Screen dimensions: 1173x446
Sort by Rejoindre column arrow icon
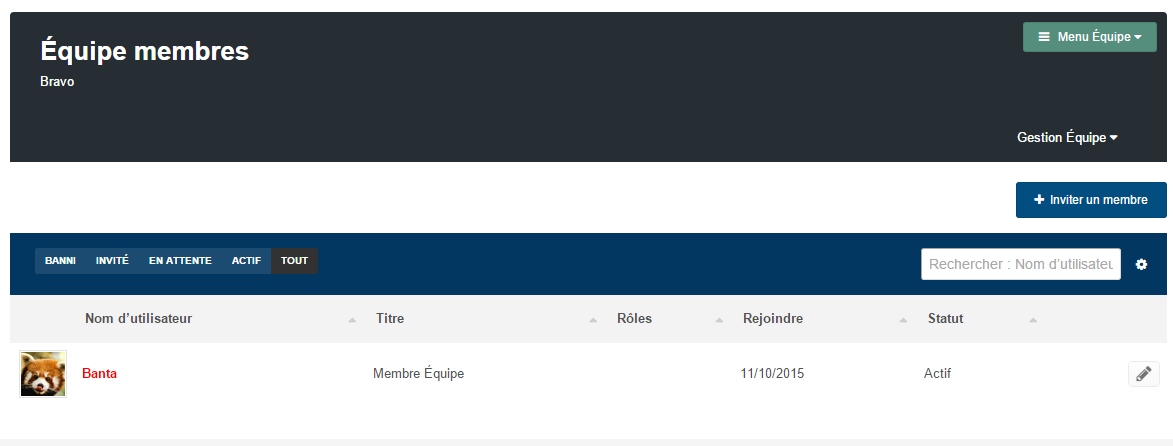903,320
